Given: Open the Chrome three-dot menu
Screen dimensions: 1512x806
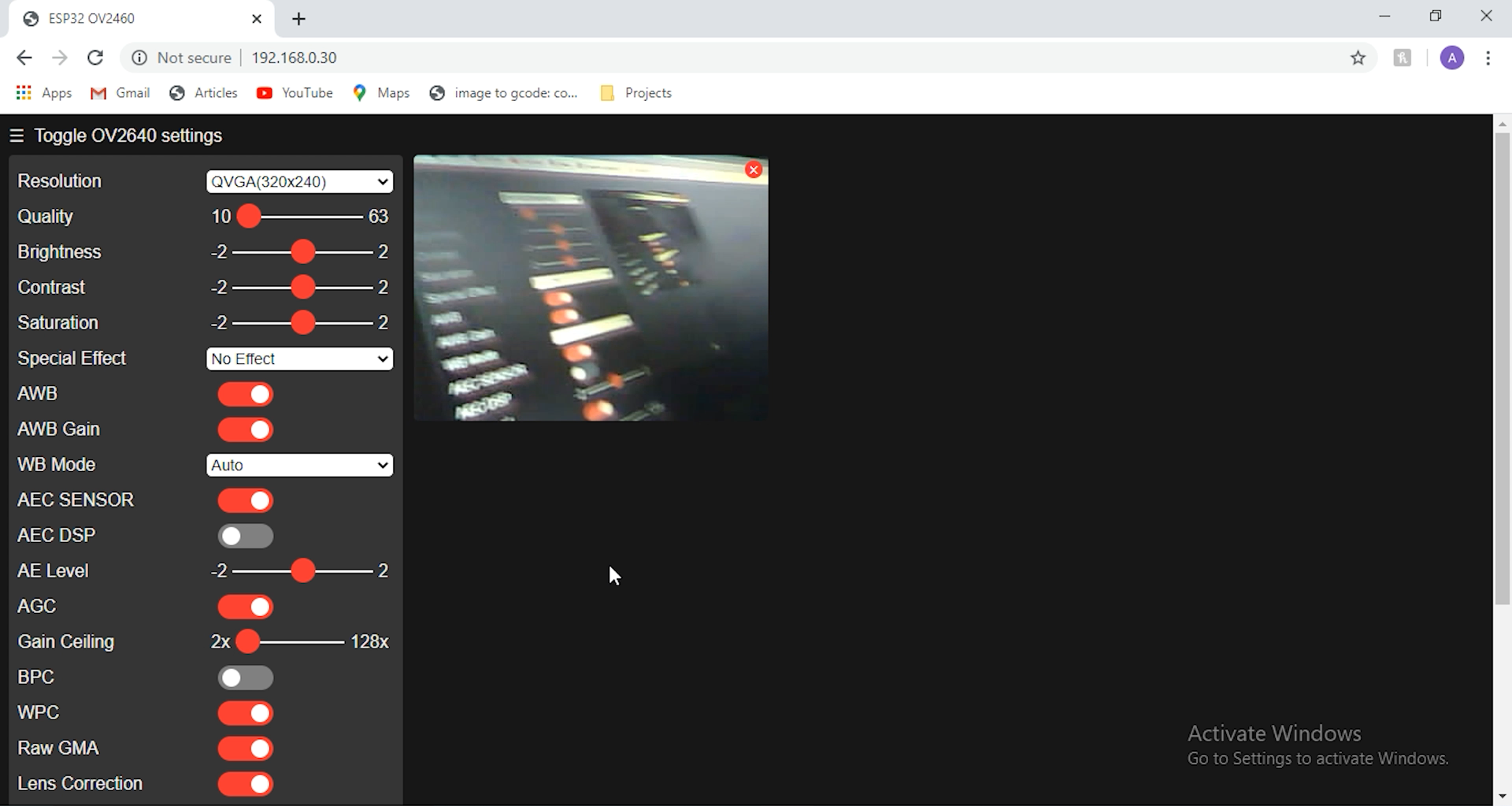Looking at the screenshot, I should [1488, 58].
